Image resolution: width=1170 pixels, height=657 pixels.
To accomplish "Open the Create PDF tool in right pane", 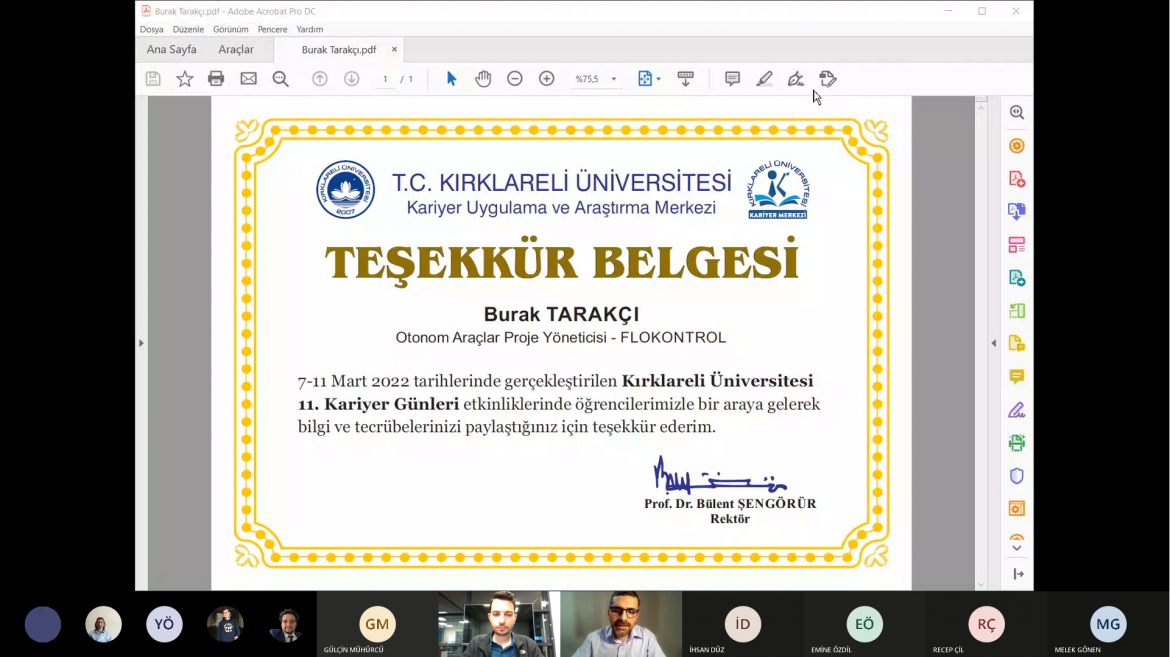I will point(1016,178).
